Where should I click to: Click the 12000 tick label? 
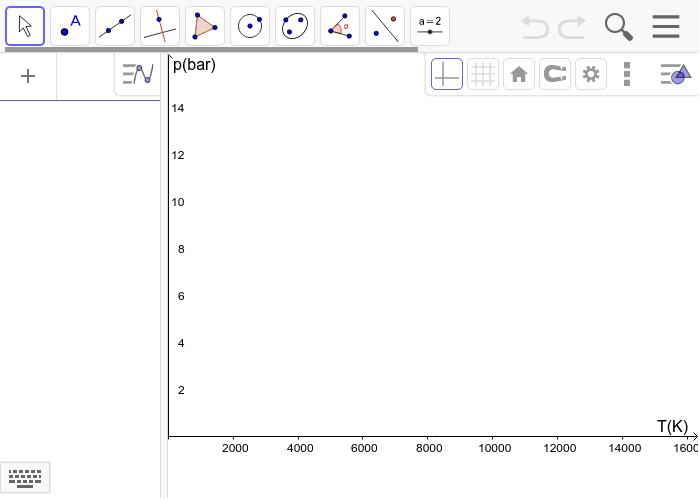click(559, 448)
